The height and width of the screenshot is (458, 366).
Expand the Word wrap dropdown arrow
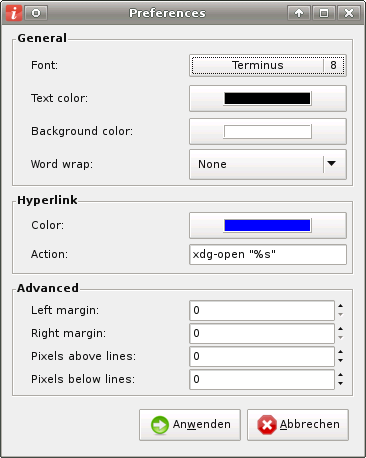[331, 164]
